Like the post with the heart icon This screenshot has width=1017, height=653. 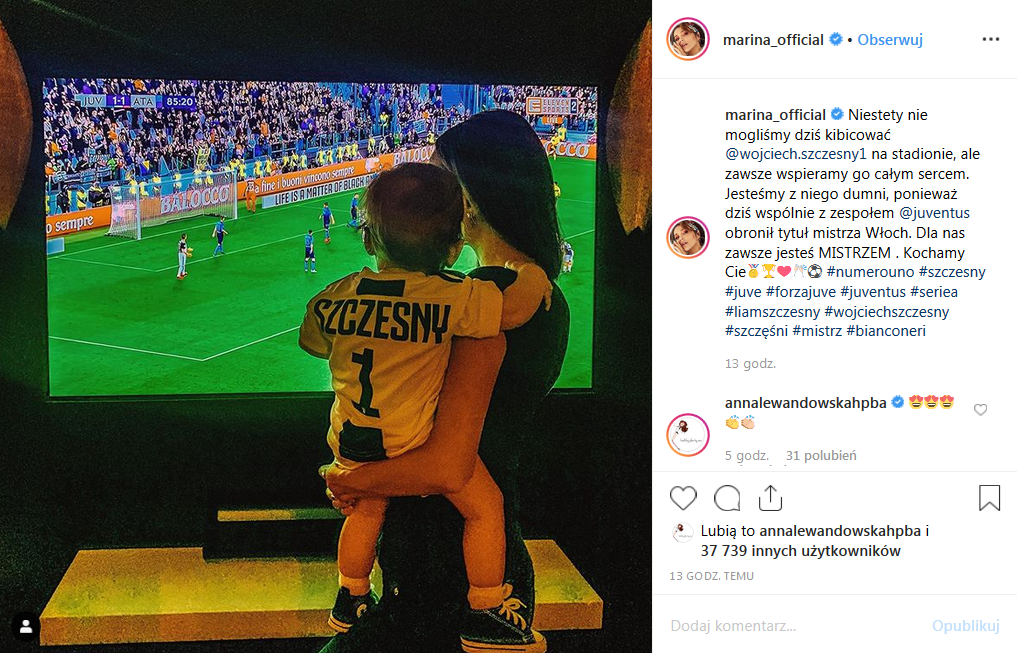pos(683,498)
